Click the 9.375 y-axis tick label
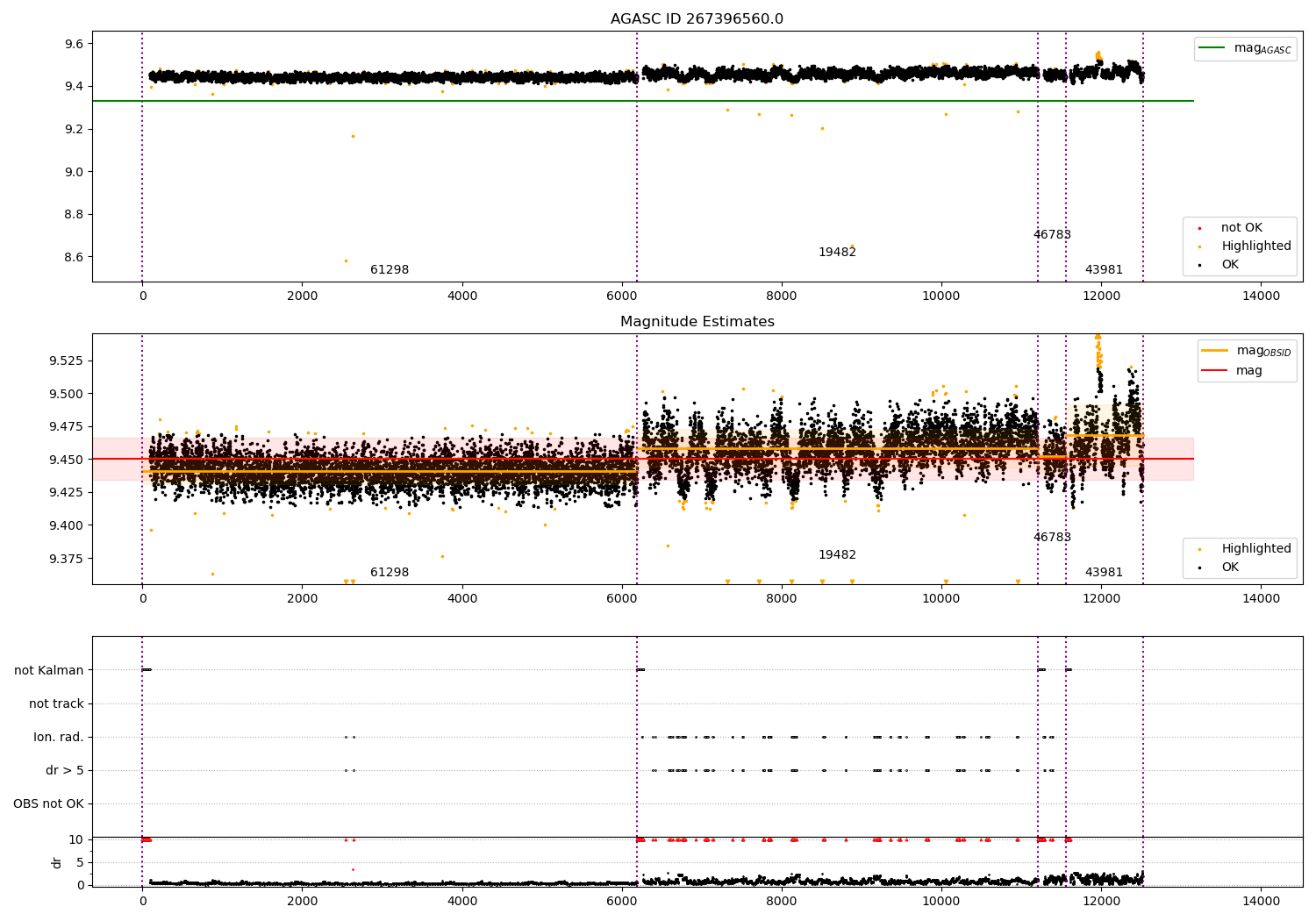This screenshot has width=1316, height=921. (x=67, y=559)
